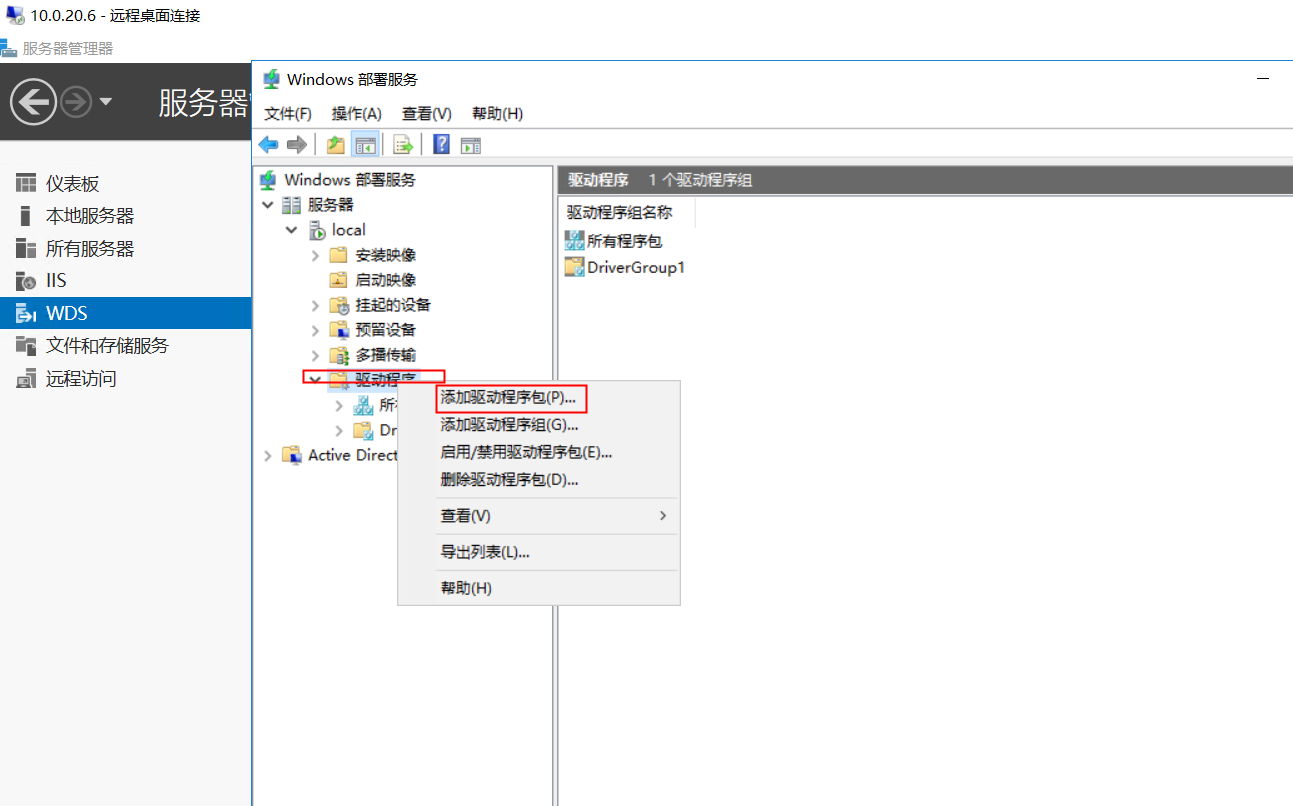Click the blue Back arrow in WDS toolbar
Image resolution: width=1293 pixels, height=806 pixels.
click(268, 145)
